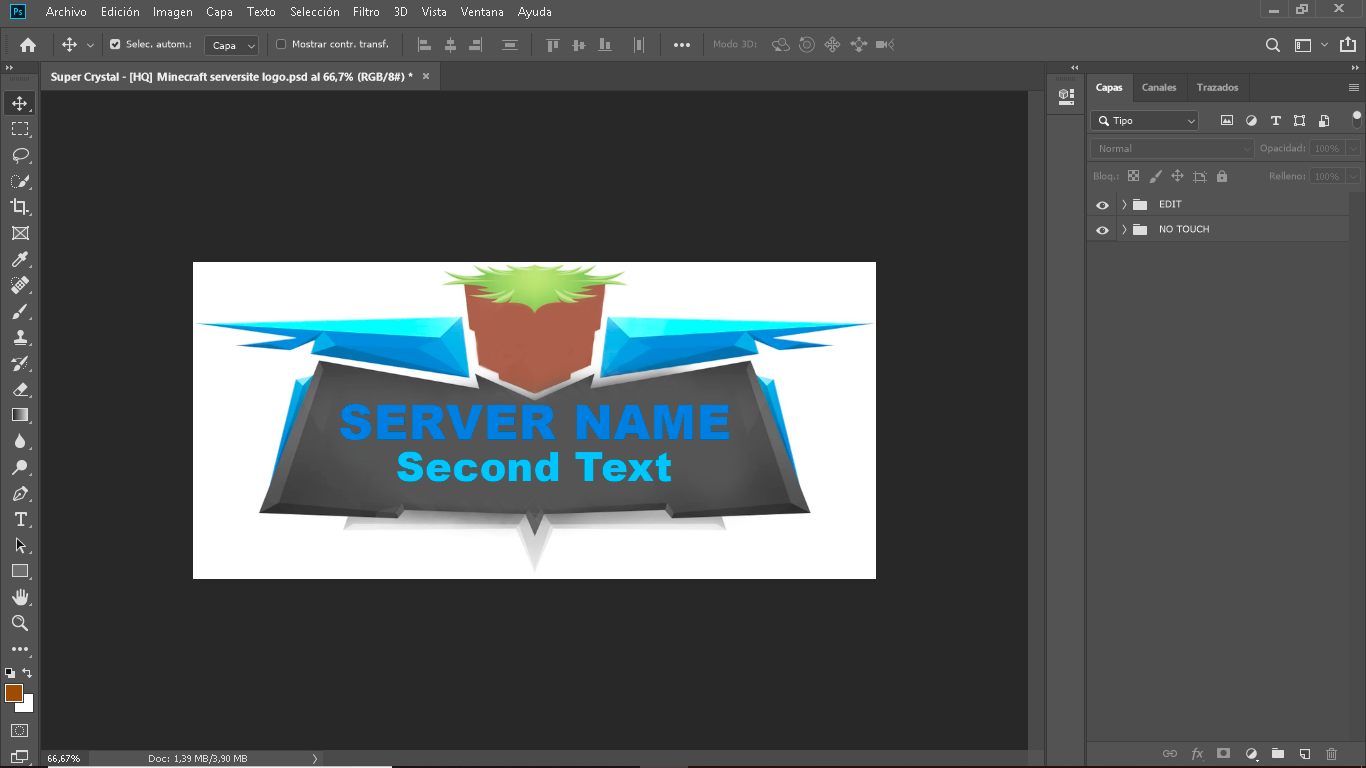Hide the EDIT layer group

[x=1102, y=204]
